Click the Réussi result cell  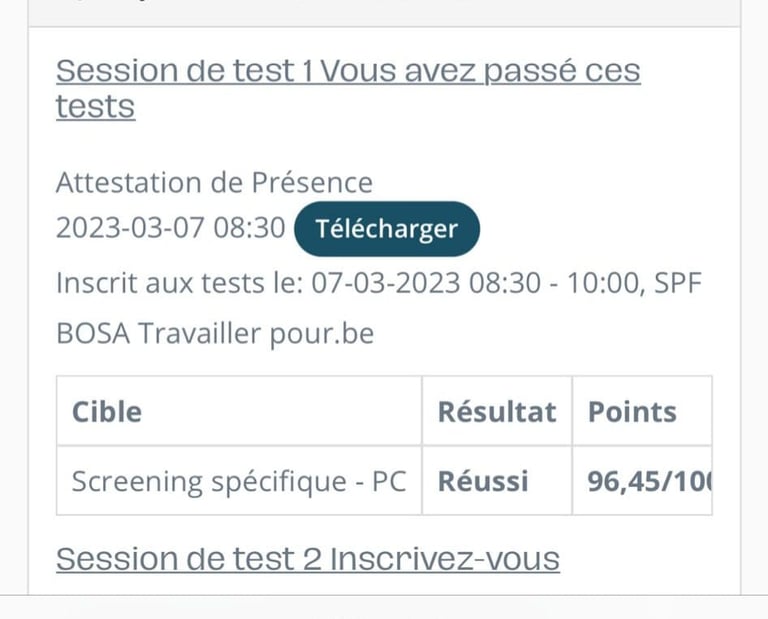(x=483, y=481)
